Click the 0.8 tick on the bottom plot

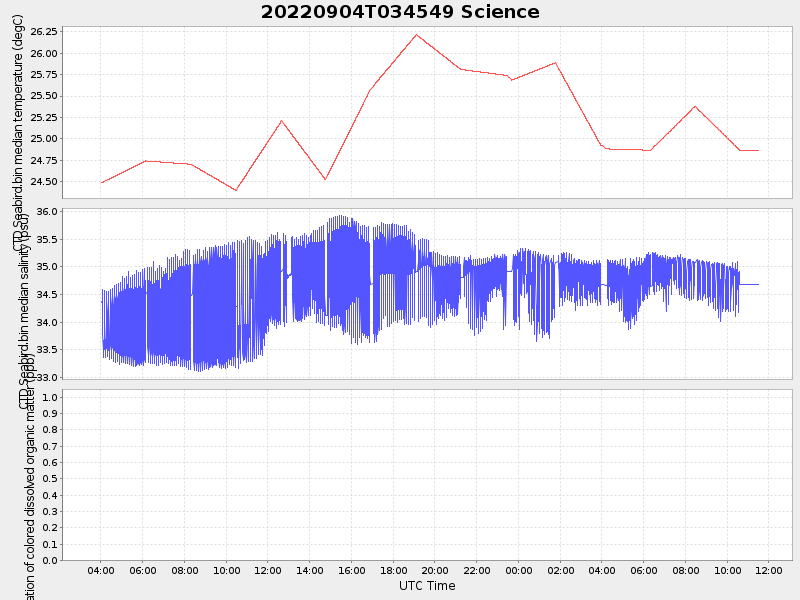point(51,430)
